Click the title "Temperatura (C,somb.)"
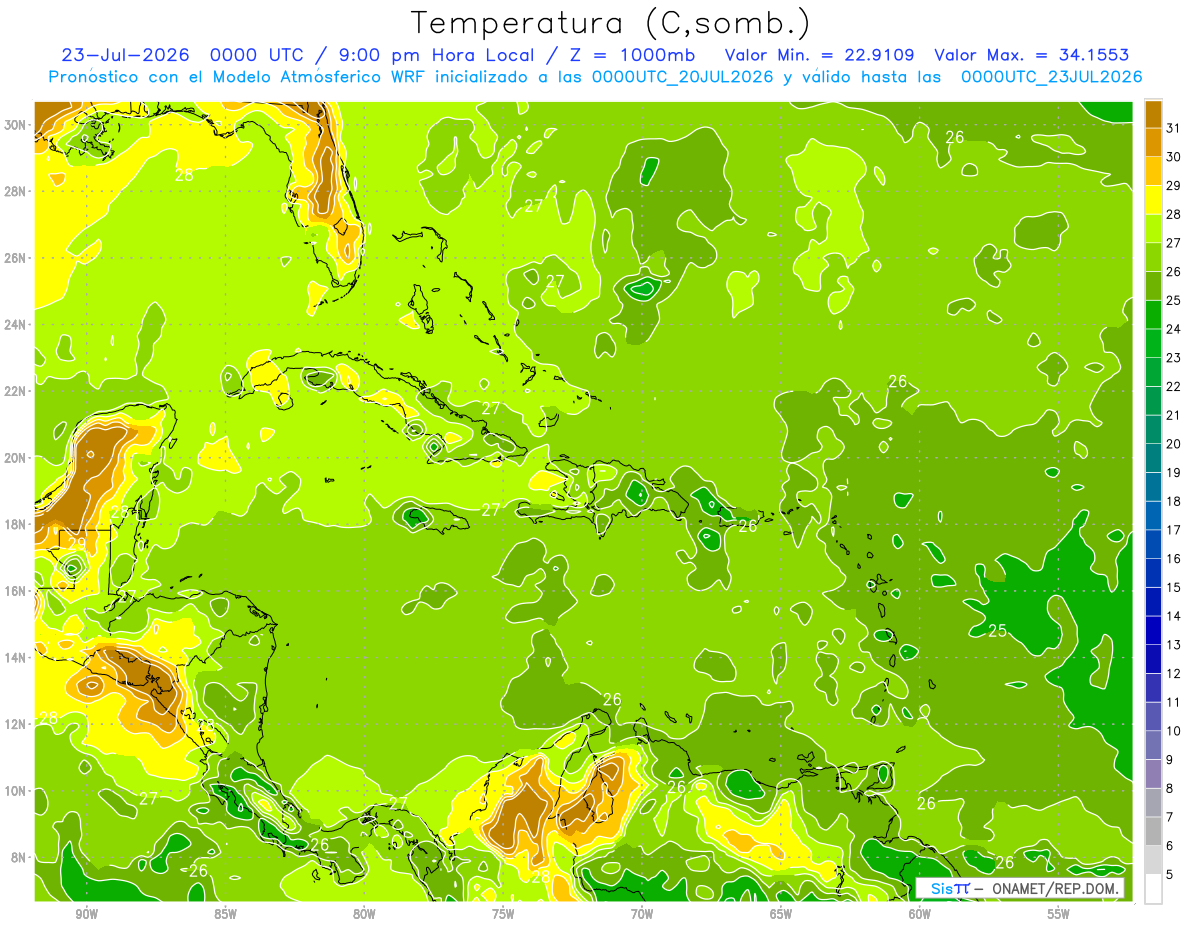 (x=611, y=23)
